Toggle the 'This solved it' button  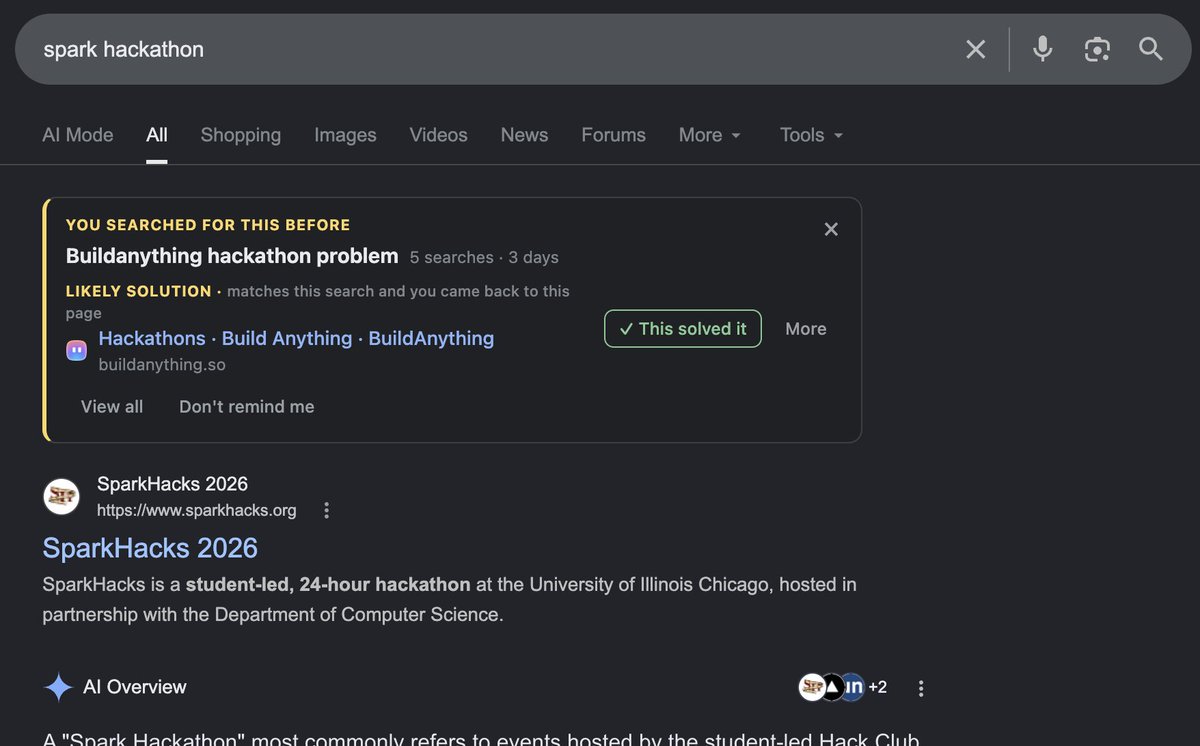(683, 329)
